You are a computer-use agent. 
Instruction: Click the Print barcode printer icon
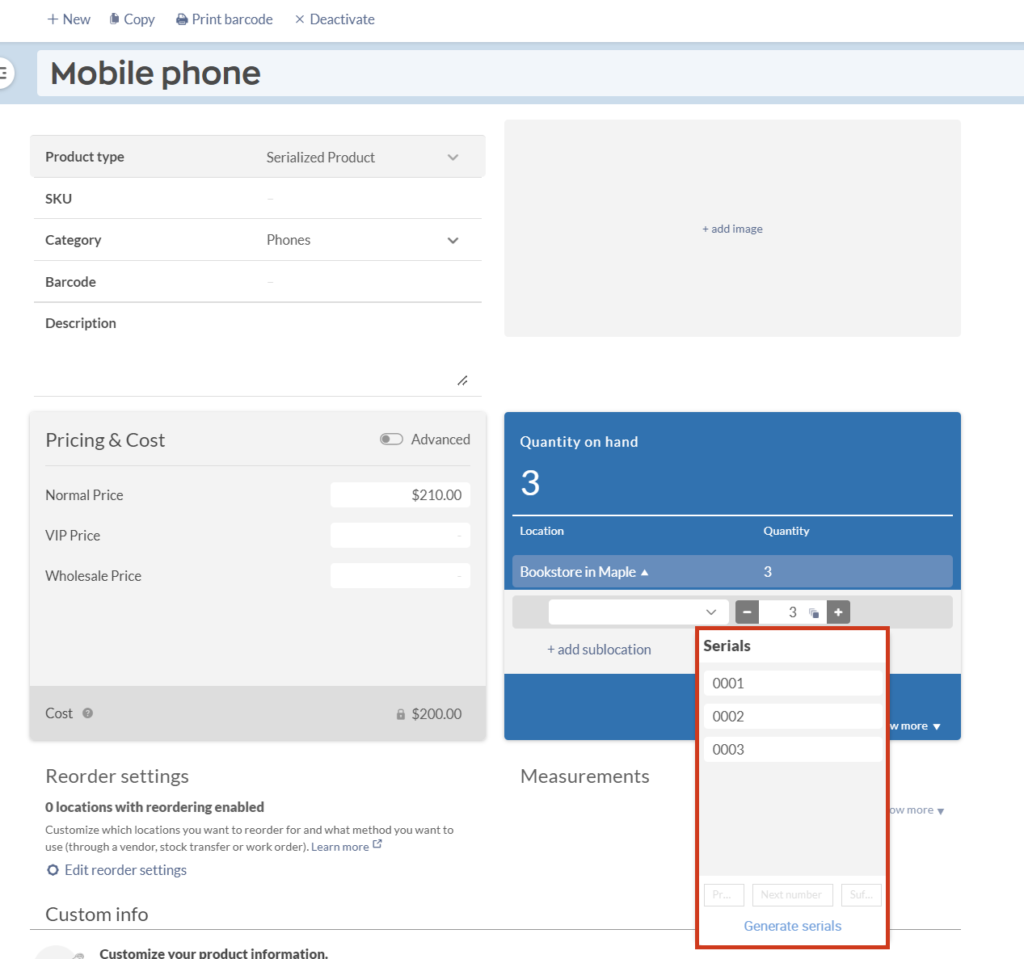tap(182, 19)
